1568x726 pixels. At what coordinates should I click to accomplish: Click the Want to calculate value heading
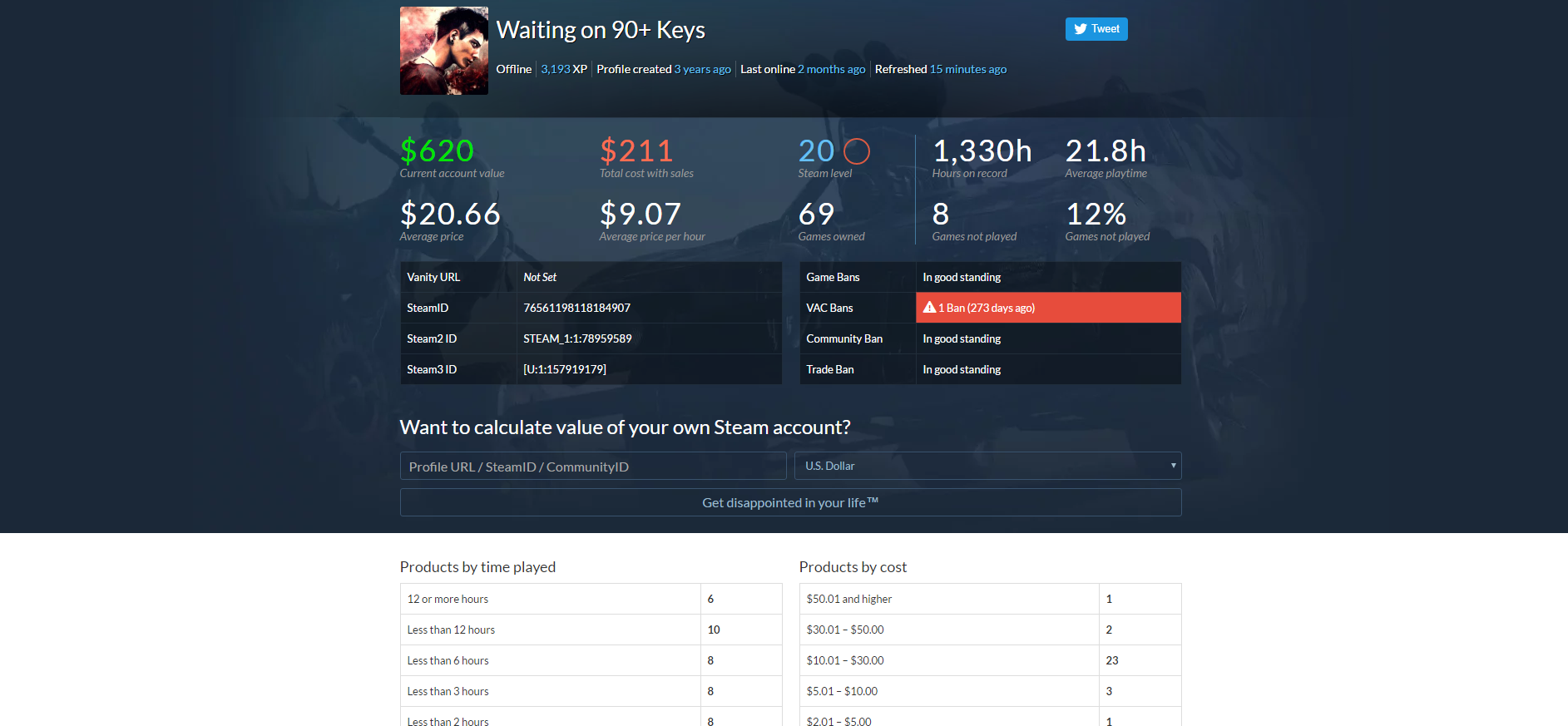(x=625, y=427)
